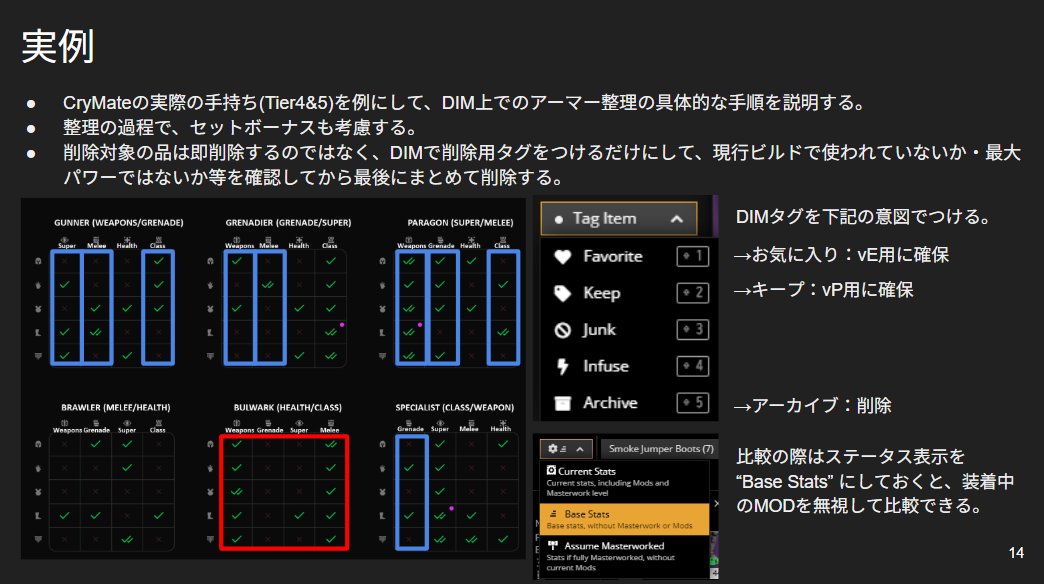
Task: Click the slide page number 14
Action: tap(1016, 553)
